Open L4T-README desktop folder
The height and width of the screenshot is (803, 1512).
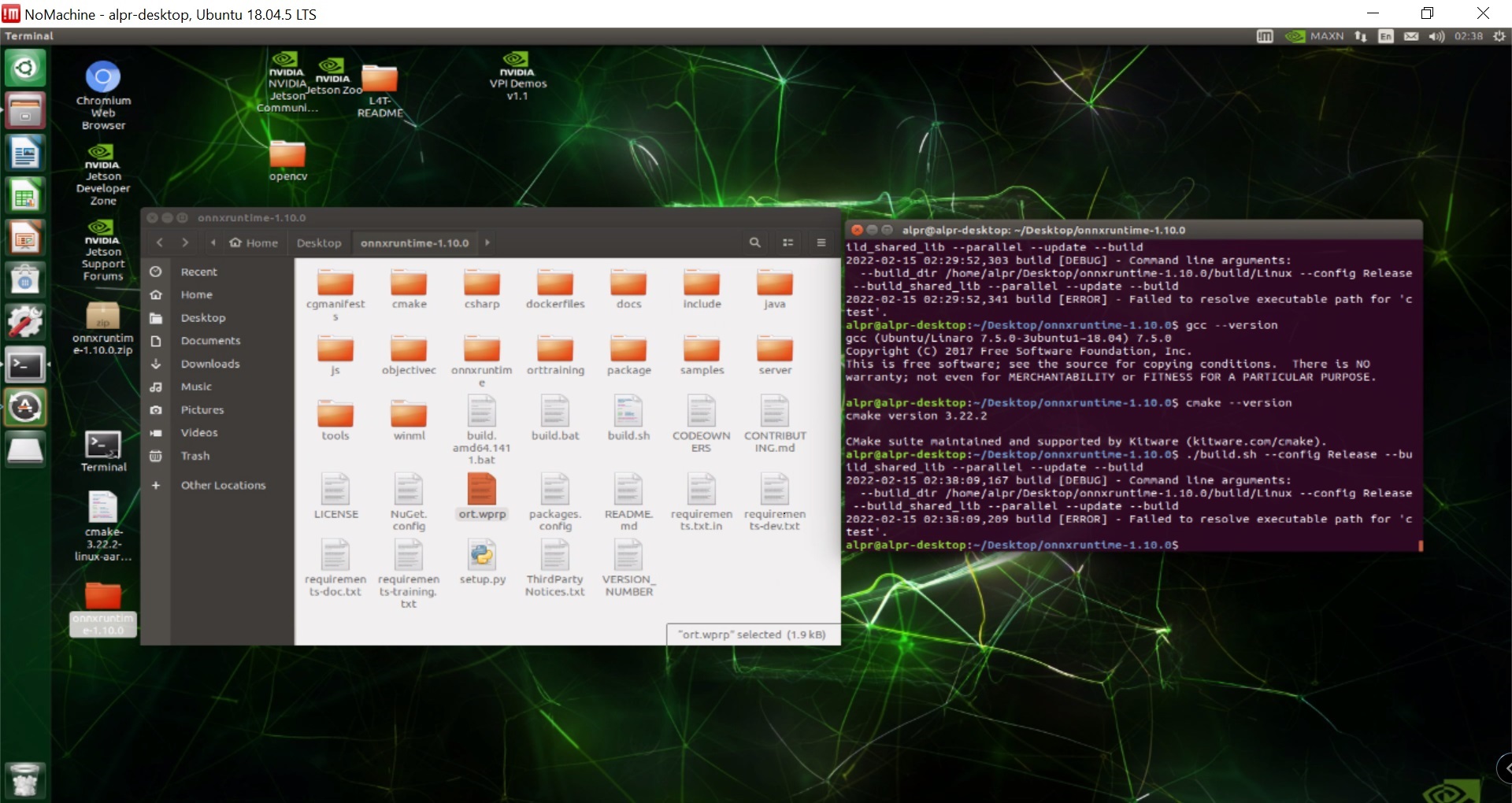tap(380, 91)
